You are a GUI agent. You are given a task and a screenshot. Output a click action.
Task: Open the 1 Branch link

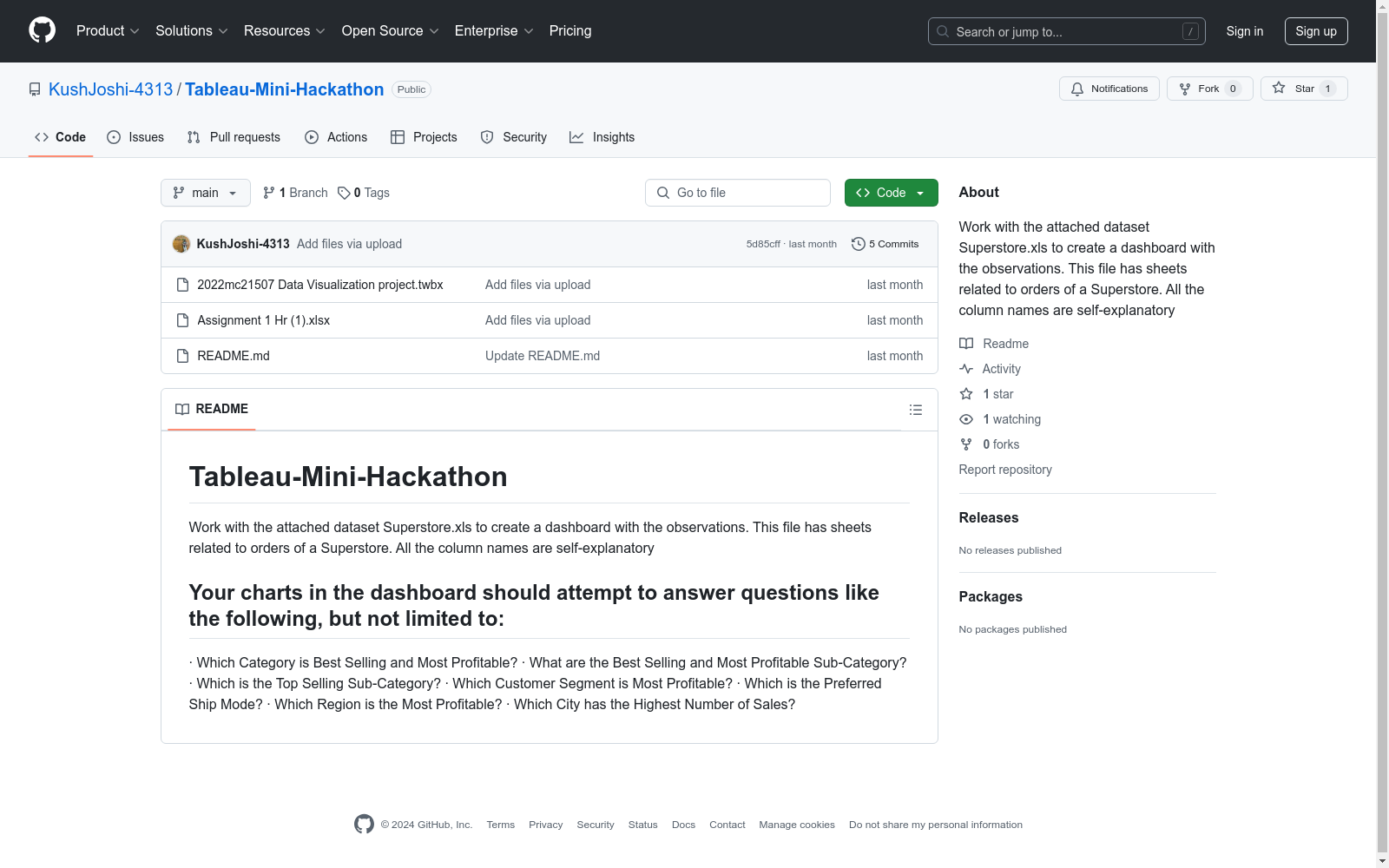click(x=295, y=193)
